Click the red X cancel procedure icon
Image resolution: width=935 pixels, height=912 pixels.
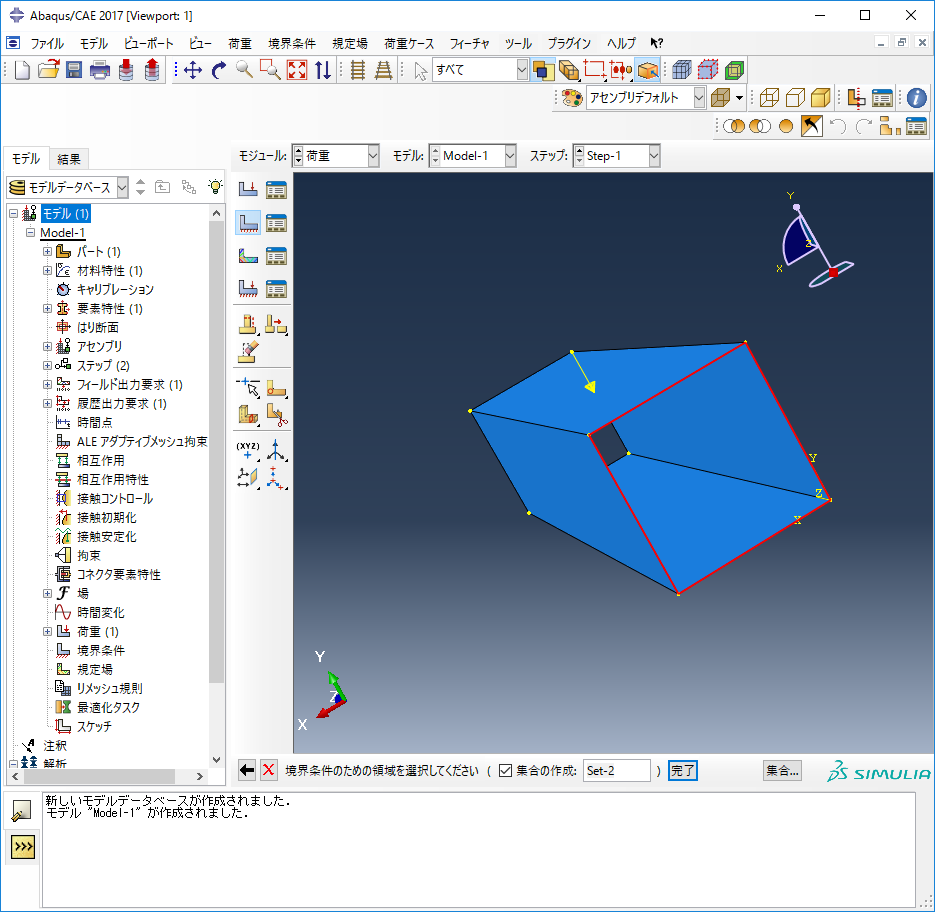269,770
